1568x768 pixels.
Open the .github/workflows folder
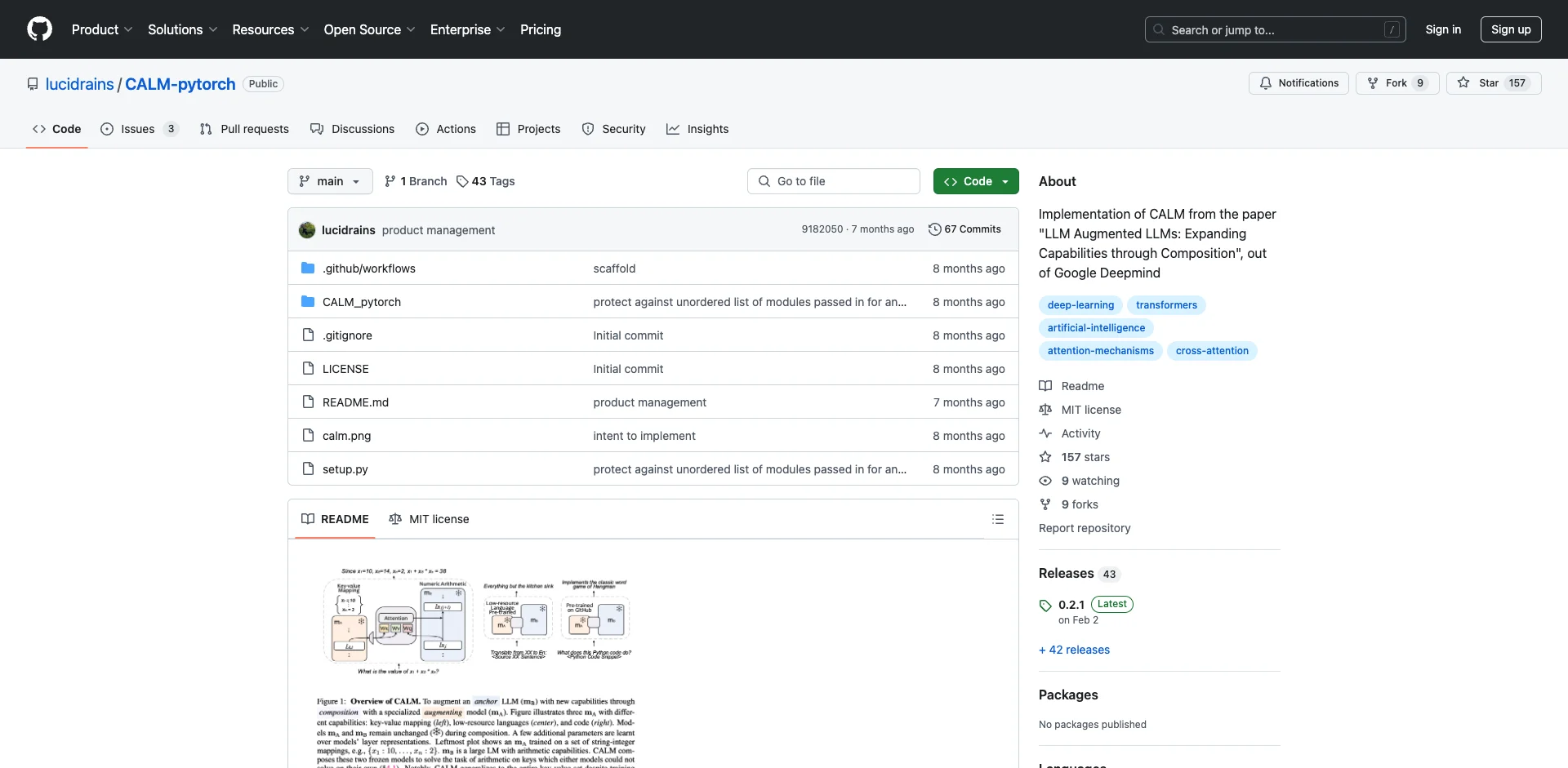coord(369,269)
